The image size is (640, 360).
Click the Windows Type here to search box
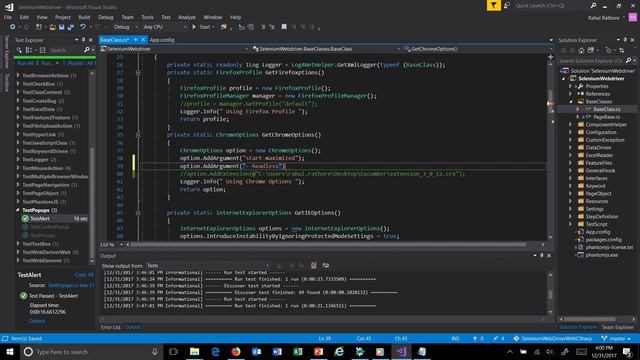91,351
